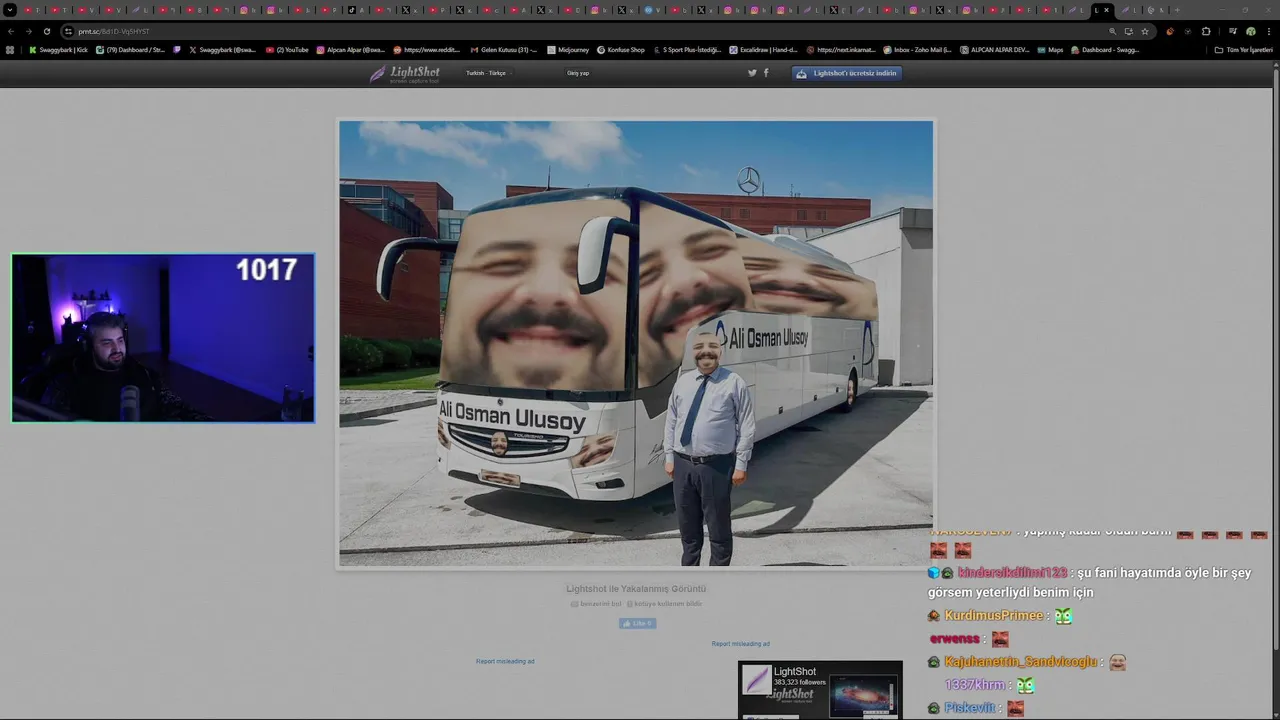Click the Facebook Like button
The width and height of the screenshot is (1280, 720).
(x=637, y=623)
